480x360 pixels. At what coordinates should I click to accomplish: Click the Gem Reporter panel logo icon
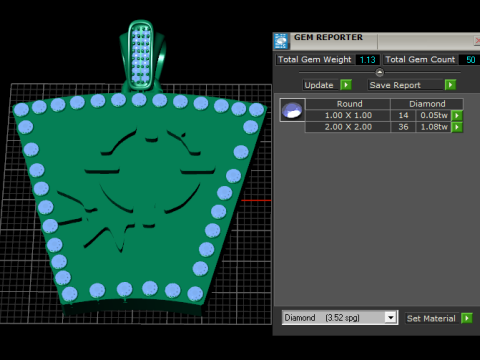click(x=281, y=41)
